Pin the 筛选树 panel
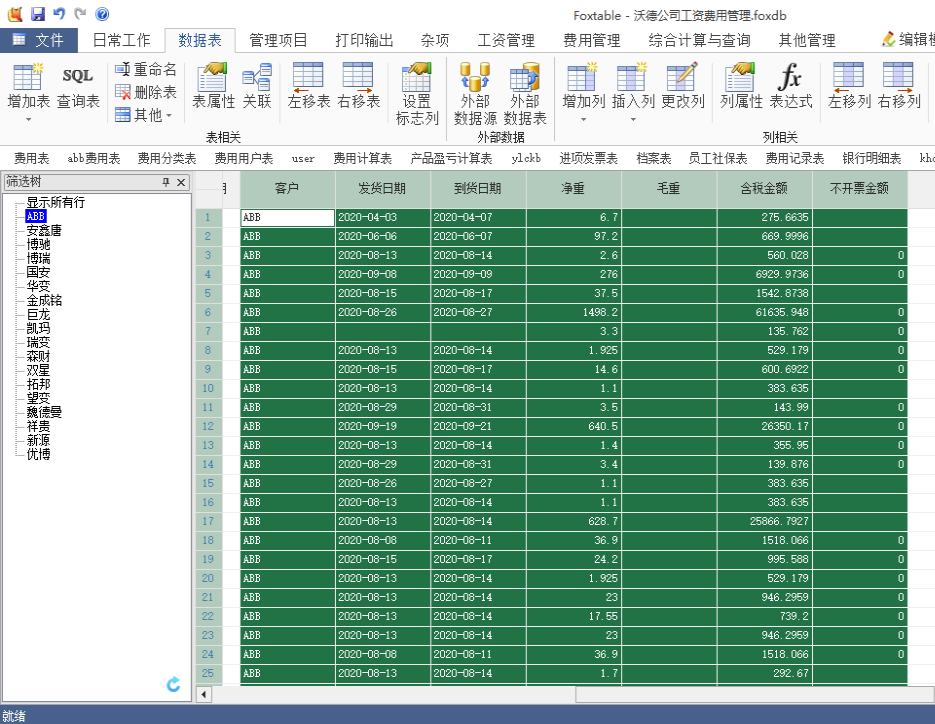 click(166, 182)
